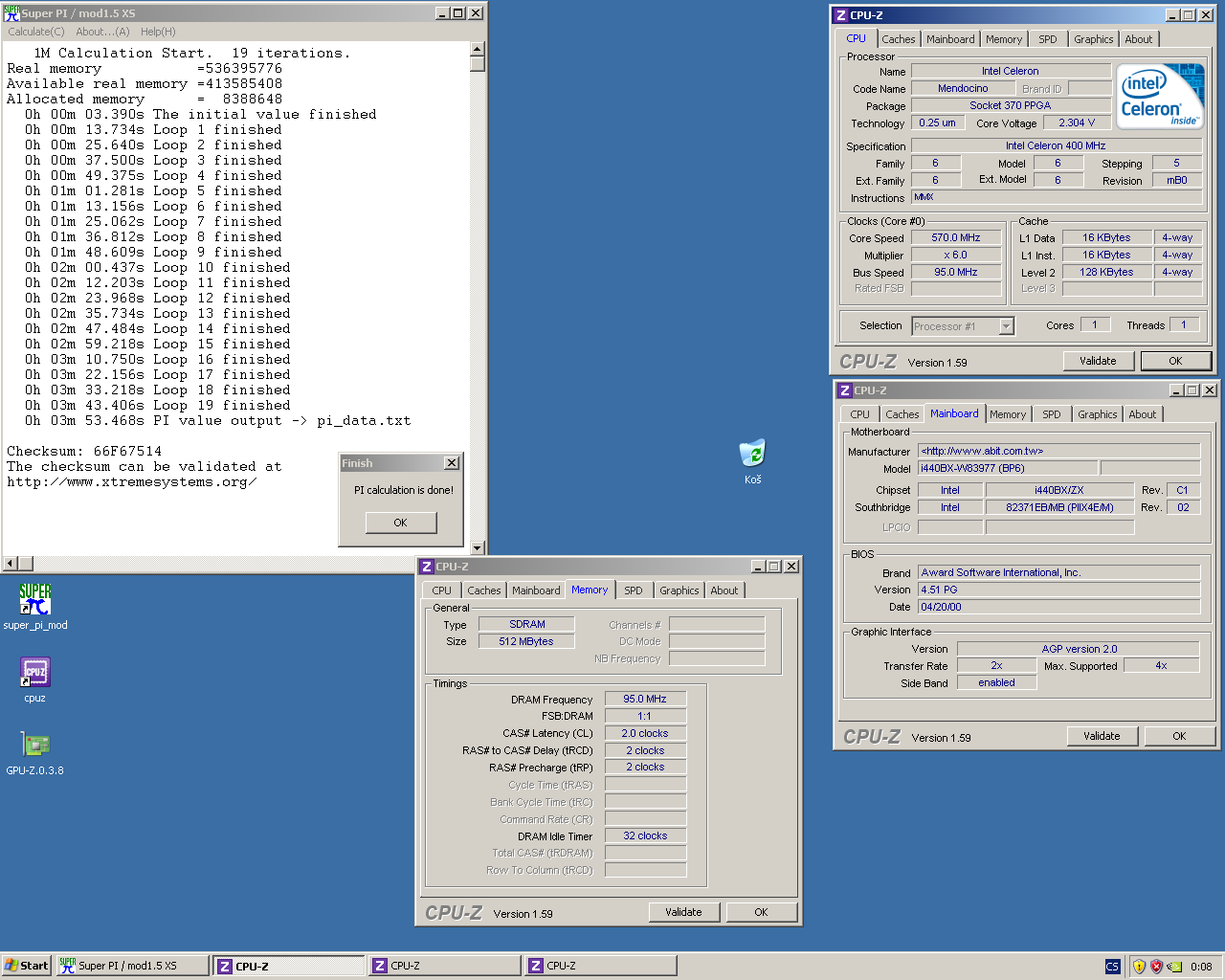Select About tab in Mainboard CPU-Z window

[1143, 414]
